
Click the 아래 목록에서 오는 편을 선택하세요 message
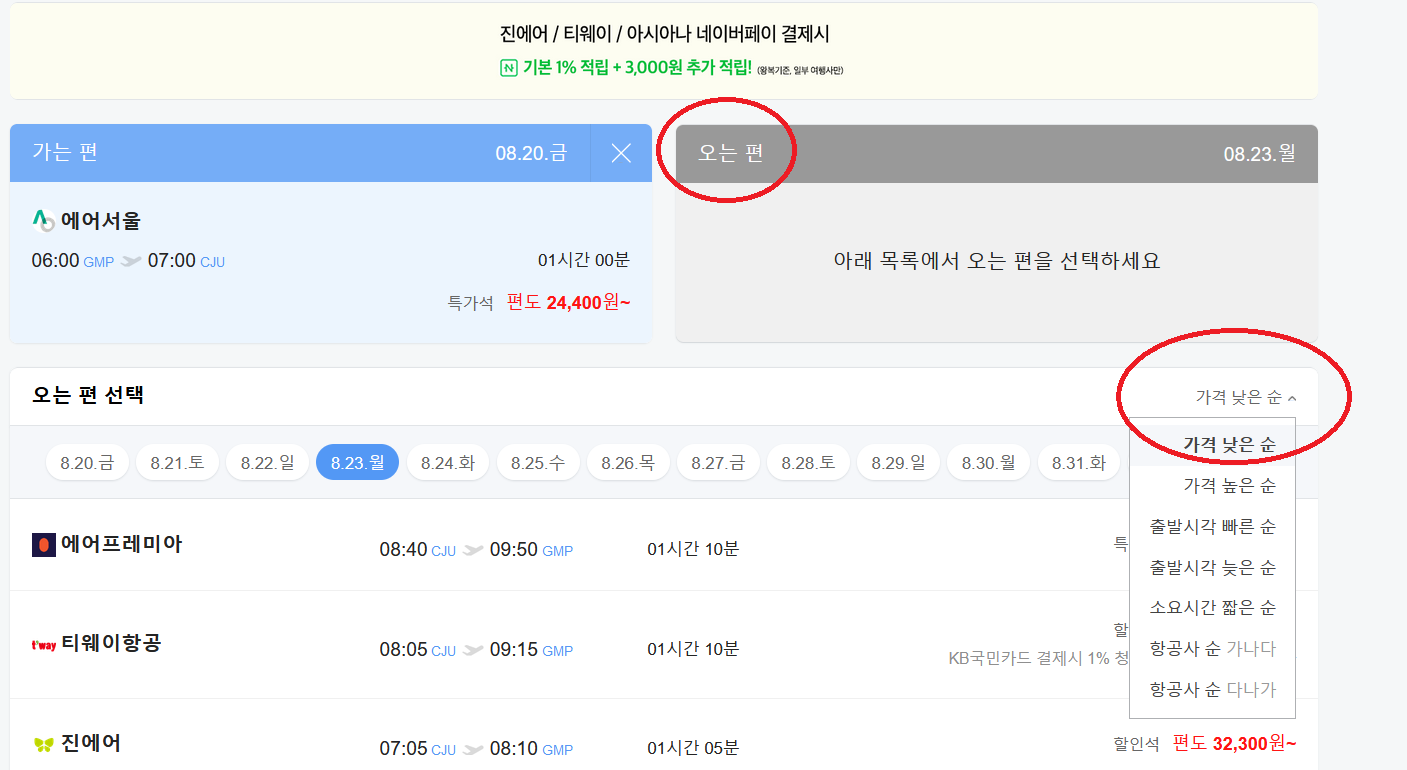click(x=997, y=261)
